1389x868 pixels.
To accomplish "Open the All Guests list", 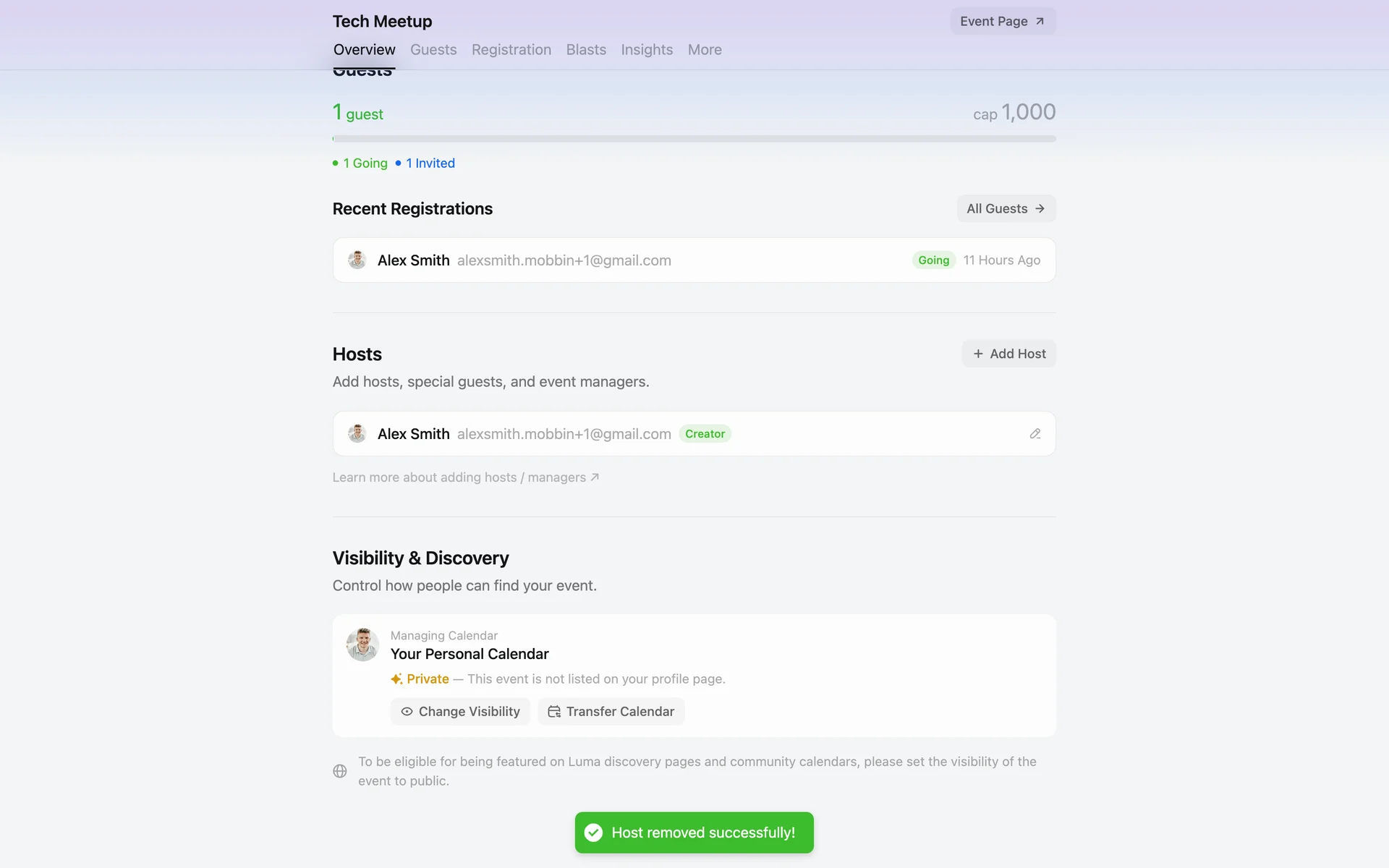I will pos(1006,208).
